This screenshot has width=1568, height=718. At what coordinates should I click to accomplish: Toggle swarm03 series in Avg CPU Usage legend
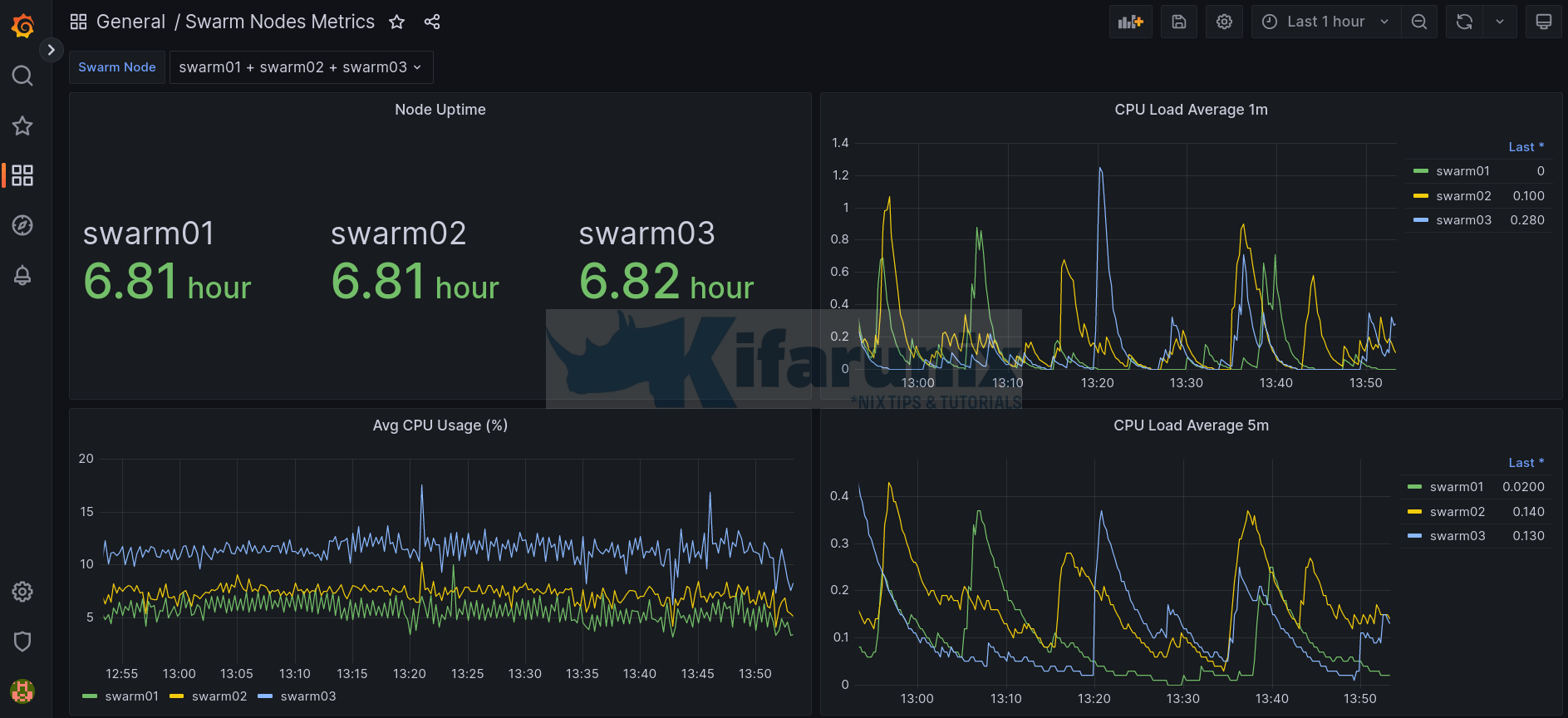click(x=307, y=696)
